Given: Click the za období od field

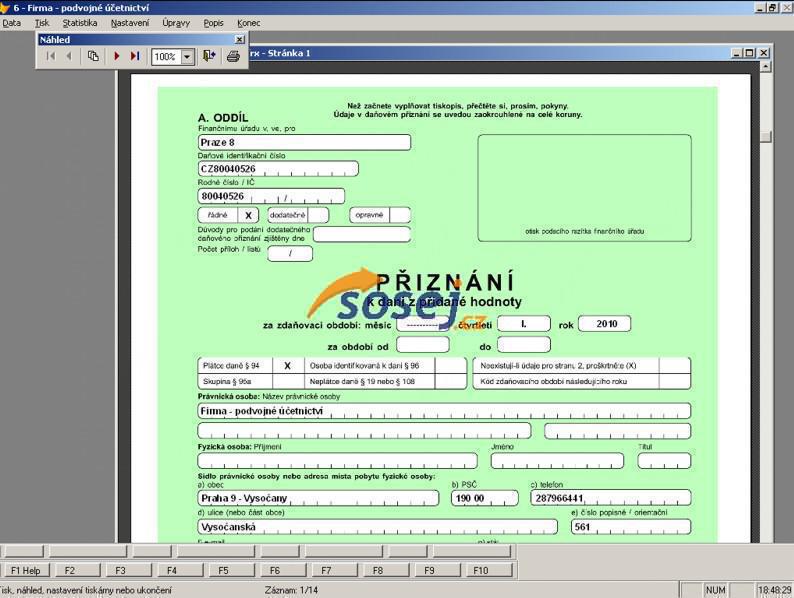Looking at the screenshot, I should [423, 344].
